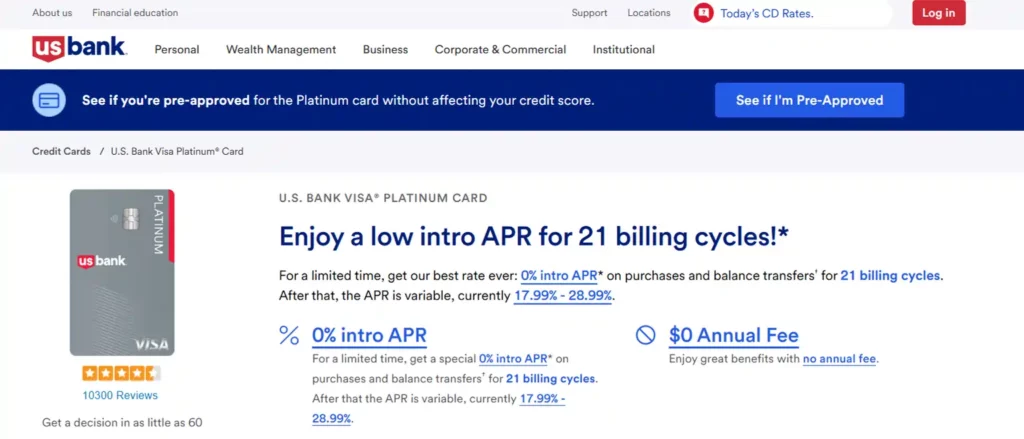Open the Wealth Management menu
Viewport: 1024px width, 439px height.
[x=281, y=49]
